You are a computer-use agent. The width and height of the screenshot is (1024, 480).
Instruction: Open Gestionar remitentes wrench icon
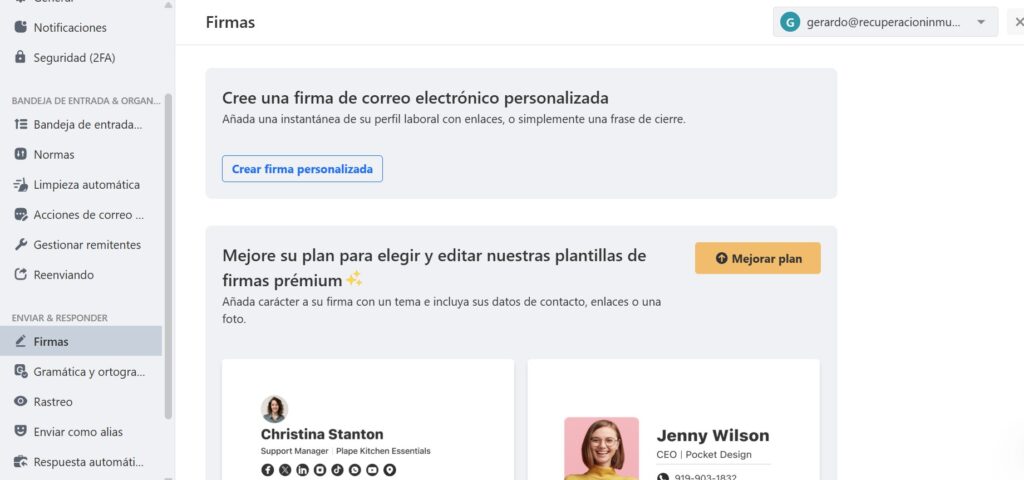[x=22, y=244]
